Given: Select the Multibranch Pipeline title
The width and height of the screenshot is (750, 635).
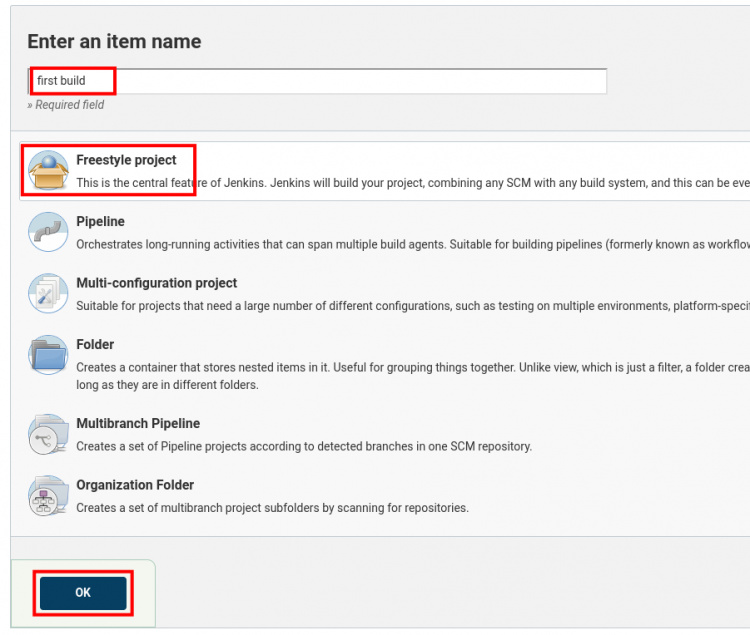Looking at the screenshot, I should 138,423.
